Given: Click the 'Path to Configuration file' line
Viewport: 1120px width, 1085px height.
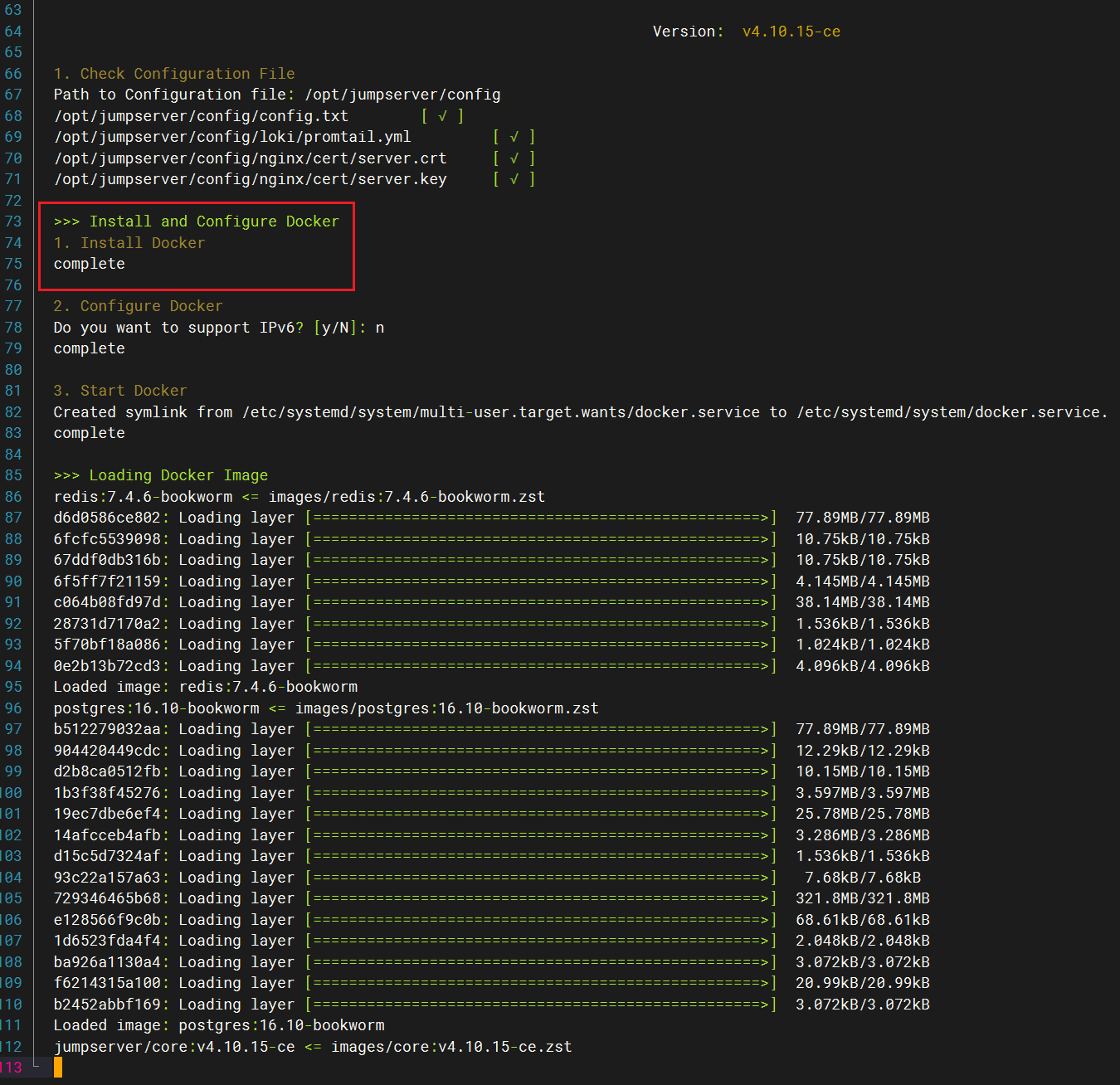Looking at the screenshot, I should coord(277,95).
